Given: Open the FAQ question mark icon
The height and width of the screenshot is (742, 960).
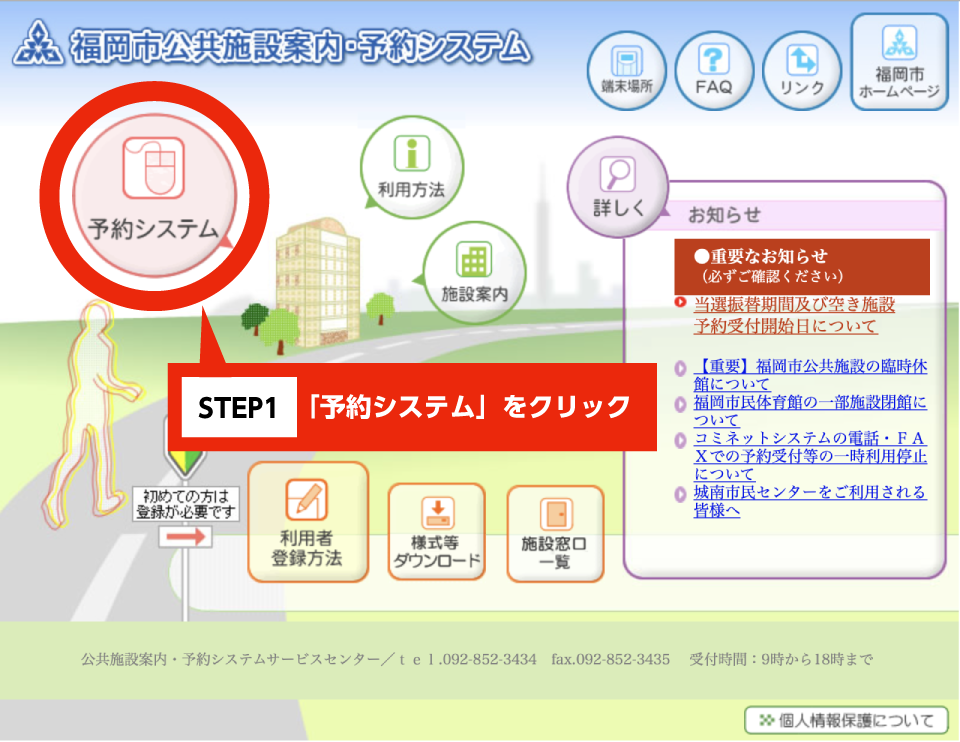Looking at the screenshot, I should [x=714, y=71].
